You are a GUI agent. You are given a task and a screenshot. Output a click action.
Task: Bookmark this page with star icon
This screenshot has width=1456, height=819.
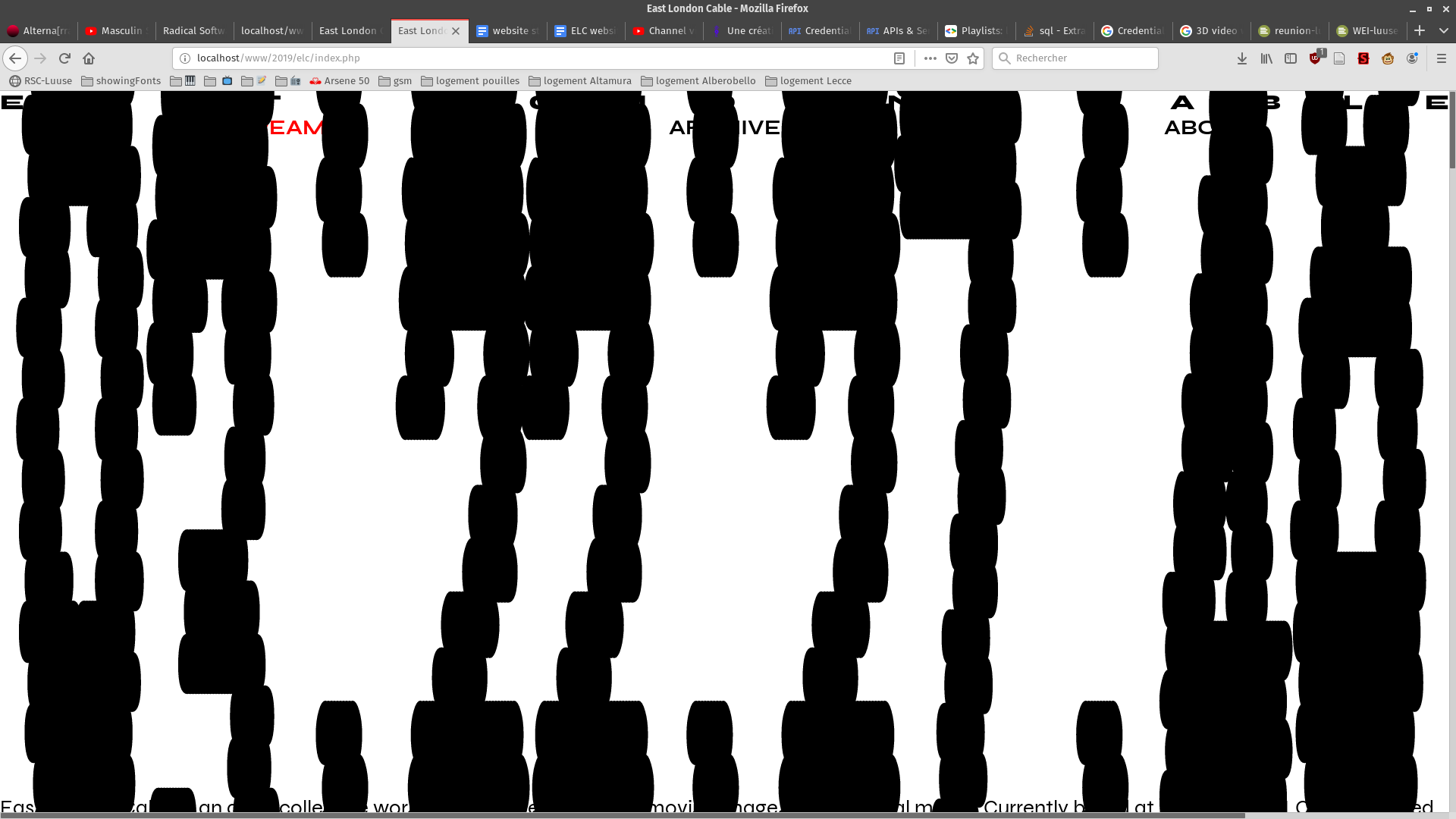973,58
